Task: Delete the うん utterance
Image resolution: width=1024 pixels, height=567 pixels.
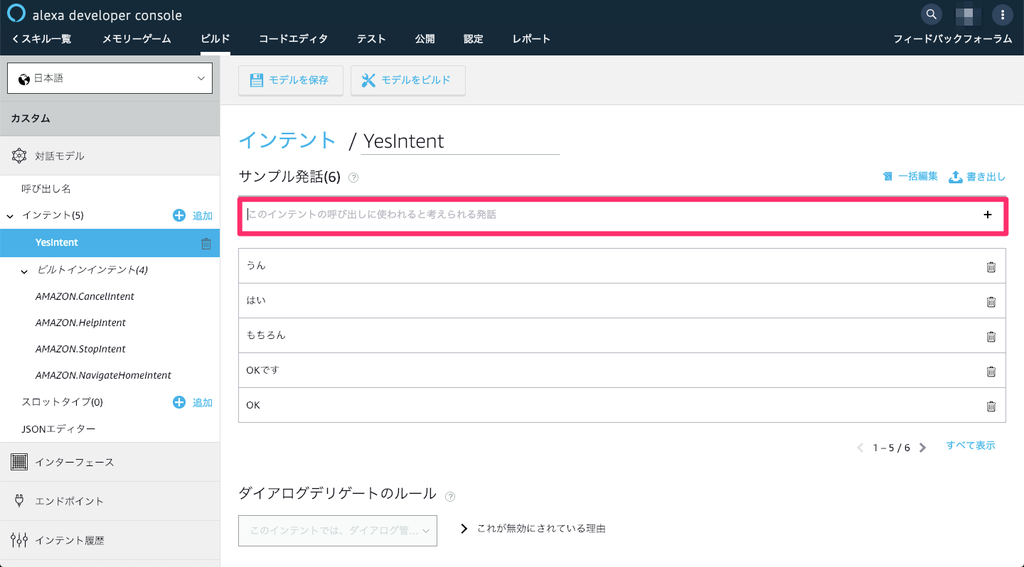Action: pos(991,267)
